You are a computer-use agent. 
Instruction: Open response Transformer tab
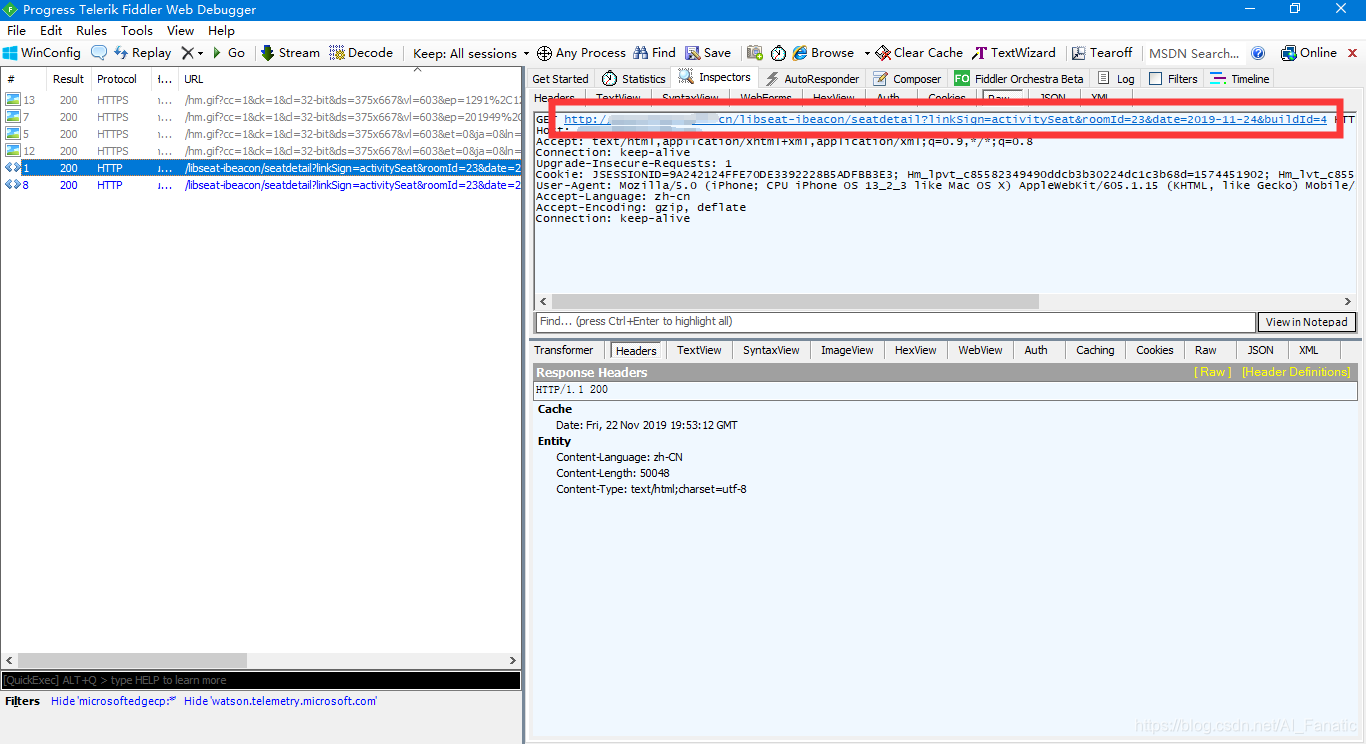(x=563, y=350)
